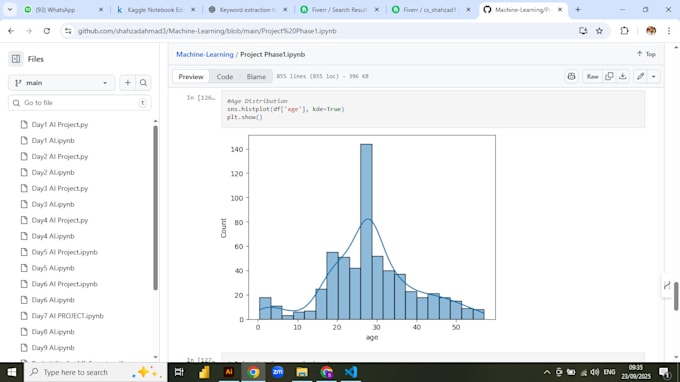The height and width of the screenshot is (382, 680).
Task: Download raw file icon
Action: pos(623,76)
